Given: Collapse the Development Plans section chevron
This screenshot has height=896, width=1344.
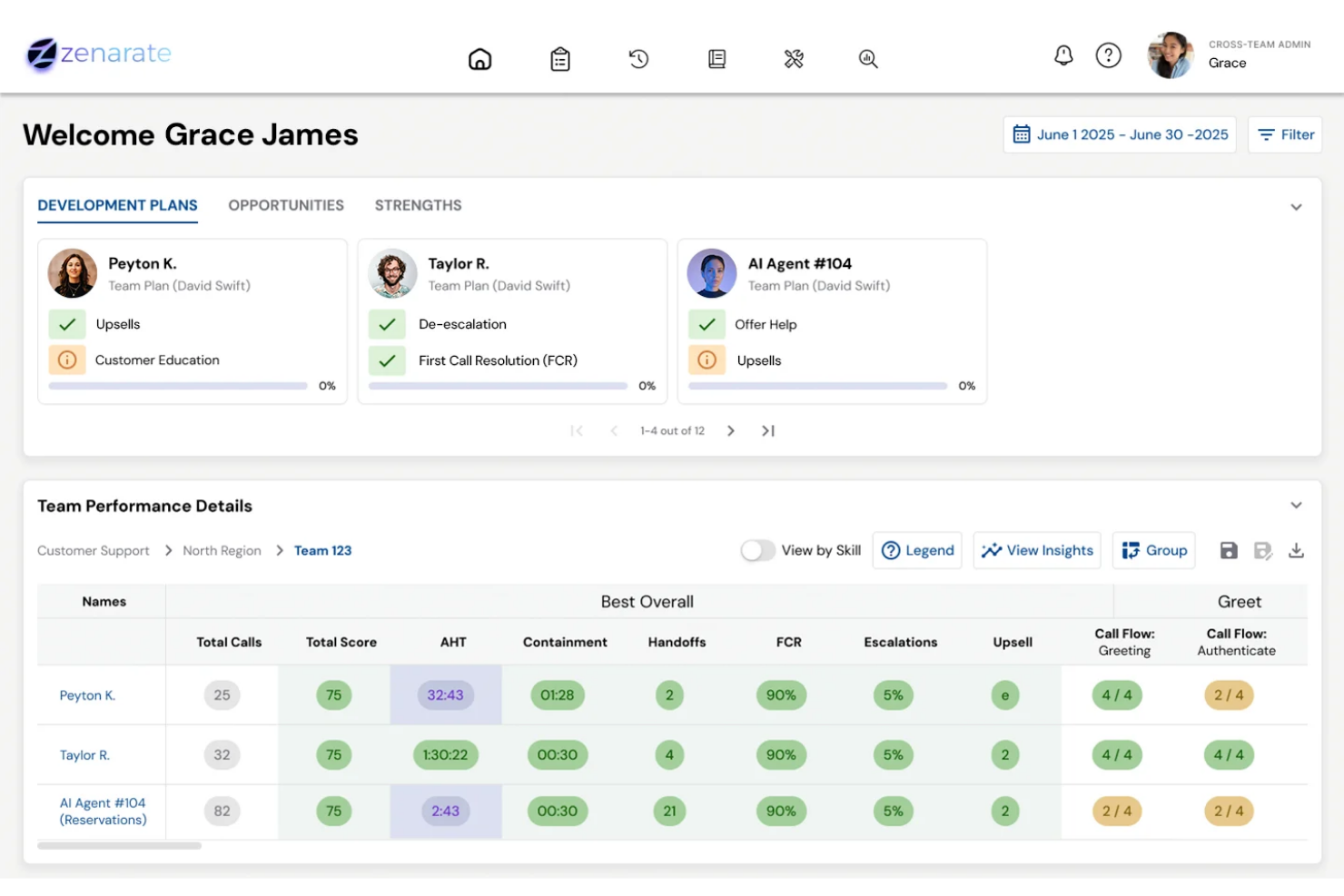Looking at the screenshot, I should click(1296, 206).
